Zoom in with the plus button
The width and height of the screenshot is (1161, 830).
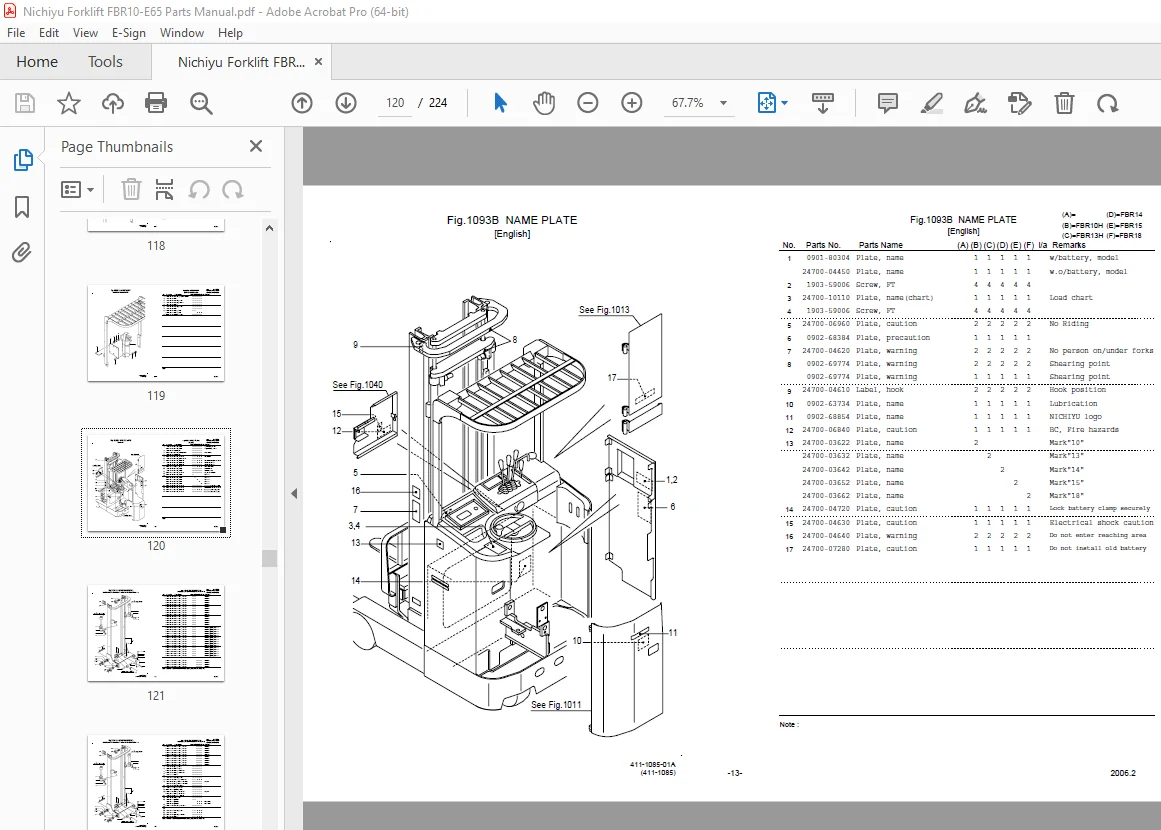[632, 103]
